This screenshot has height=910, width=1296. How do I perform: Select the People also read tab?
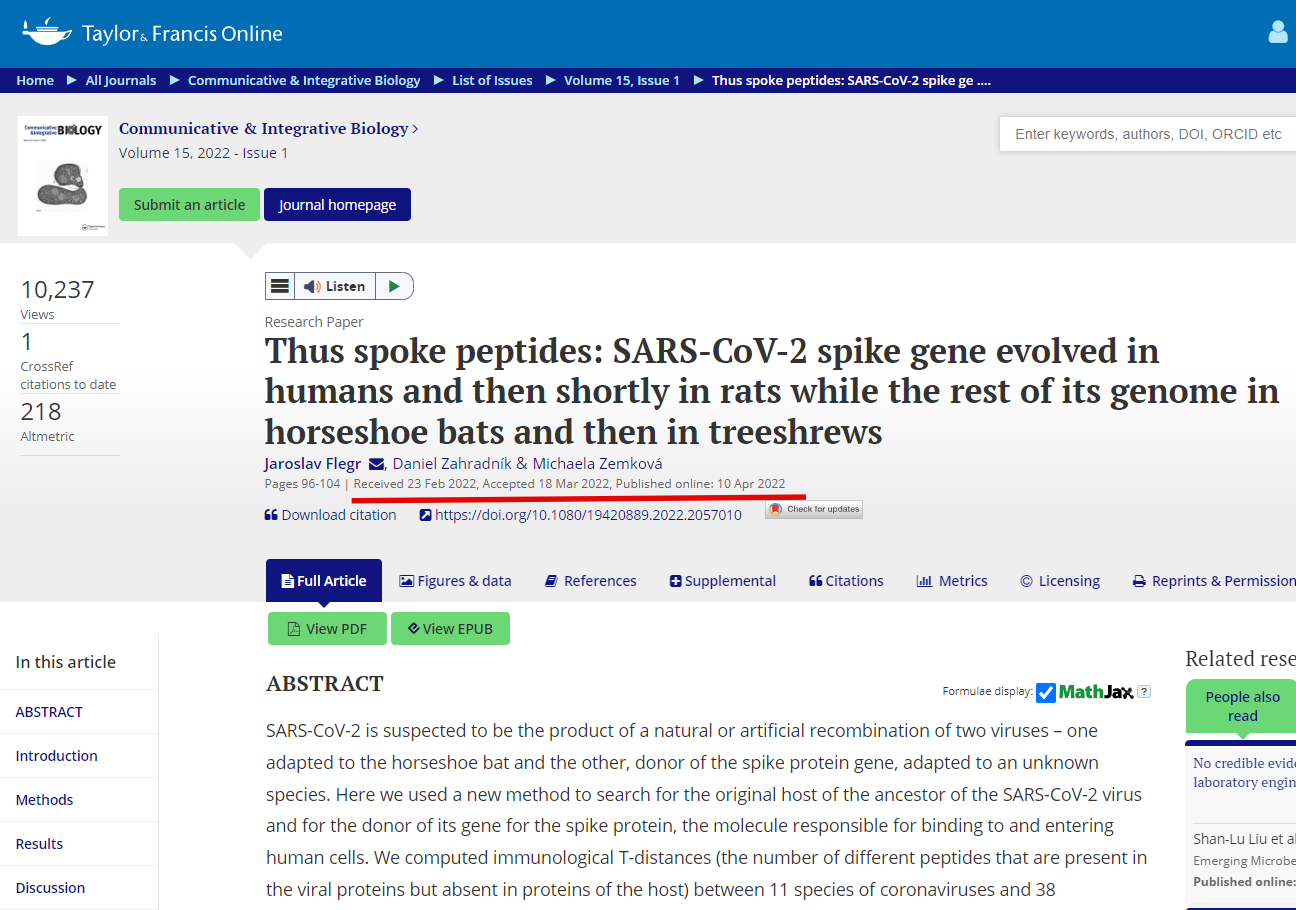tap(1242, 706)
